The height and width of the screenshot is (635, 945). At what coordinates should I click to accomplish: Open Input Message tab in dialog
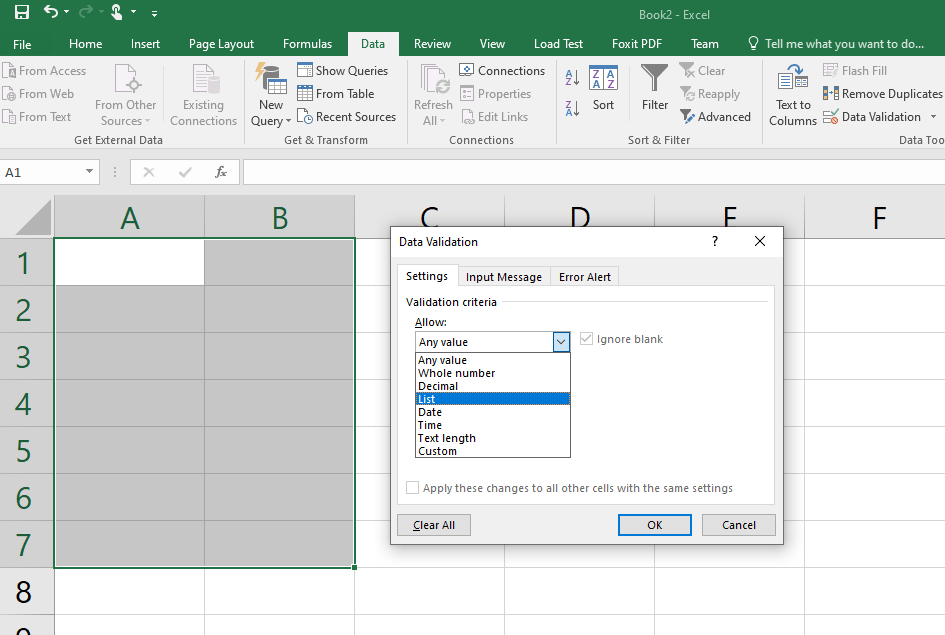(x=504, y=277)
